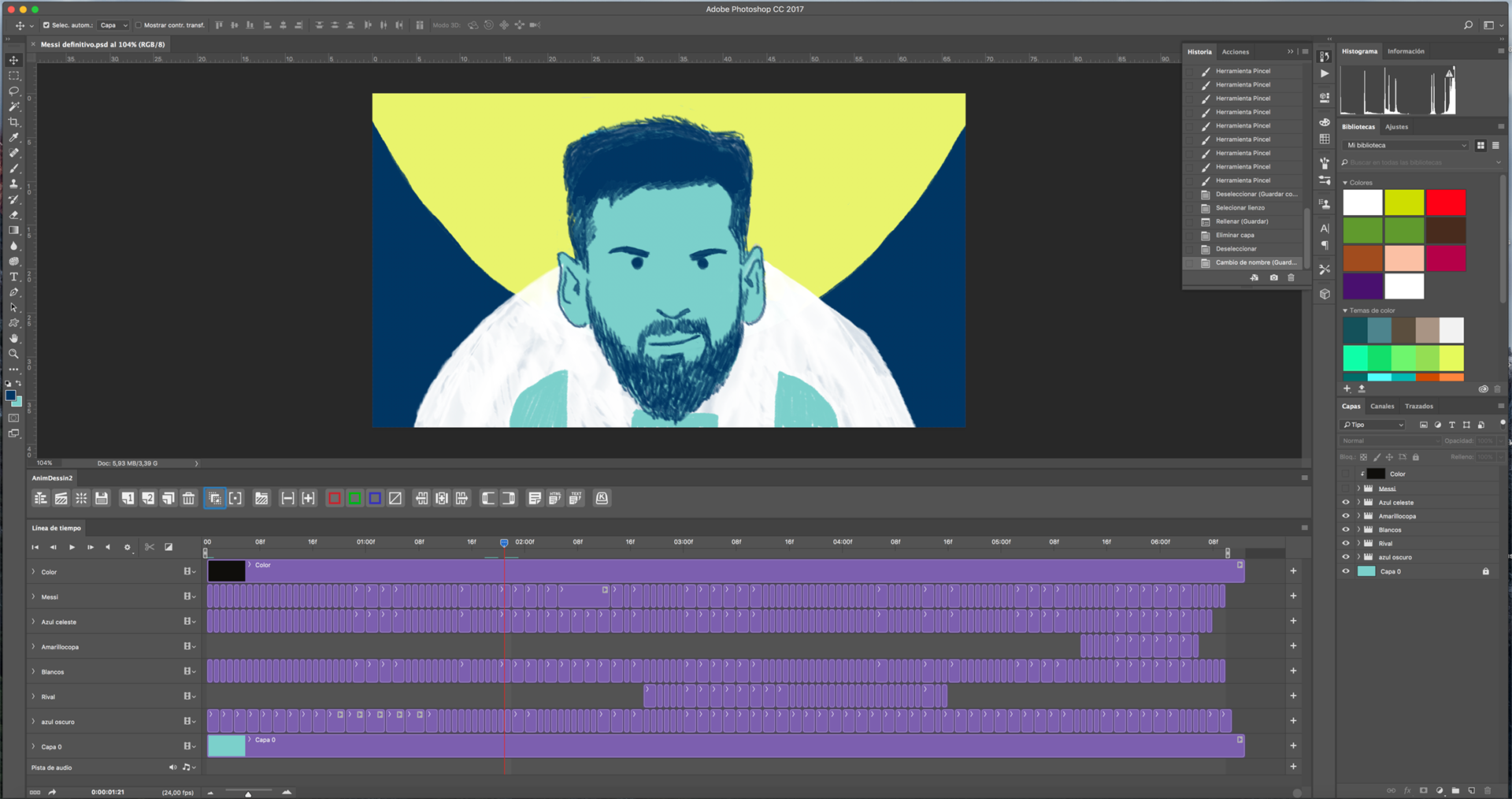Add media to the Color track
The height and width of the screenshot is (799, 1512).
(x=1293, y=570)
